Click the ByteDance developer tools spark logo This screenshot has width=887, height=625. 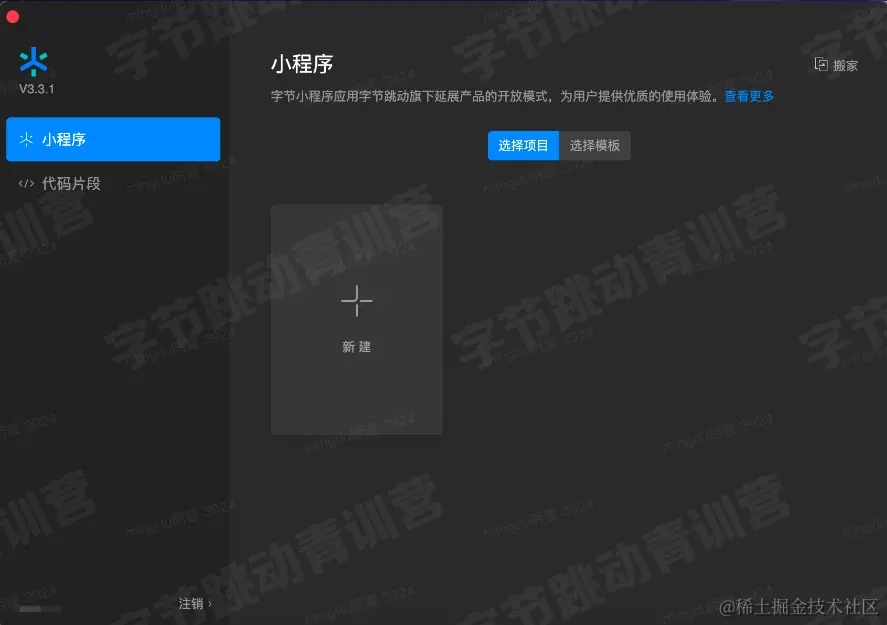pyautogui.click(x=33, y=62)
